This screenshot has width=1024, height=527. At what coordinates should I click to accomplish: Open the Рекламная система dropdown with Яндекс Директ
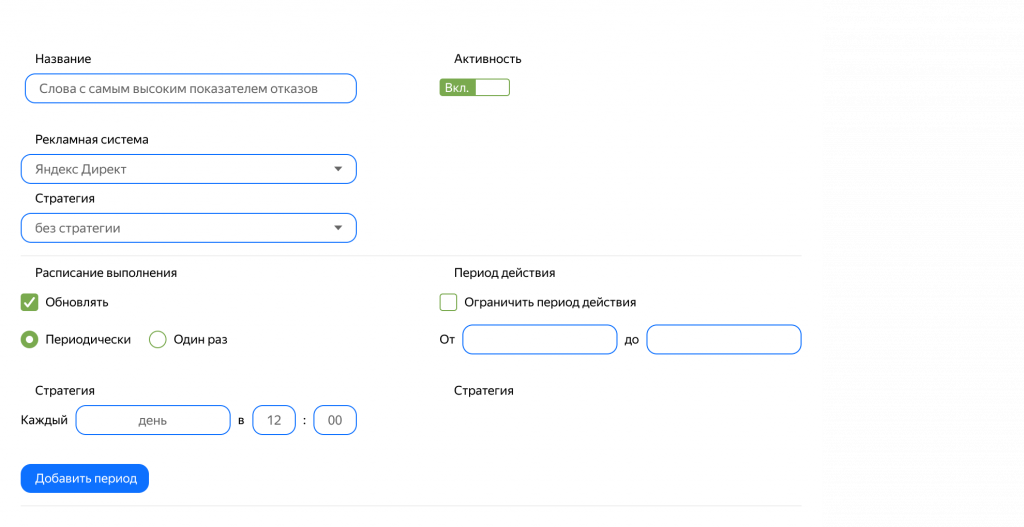[x=188, y=169]
